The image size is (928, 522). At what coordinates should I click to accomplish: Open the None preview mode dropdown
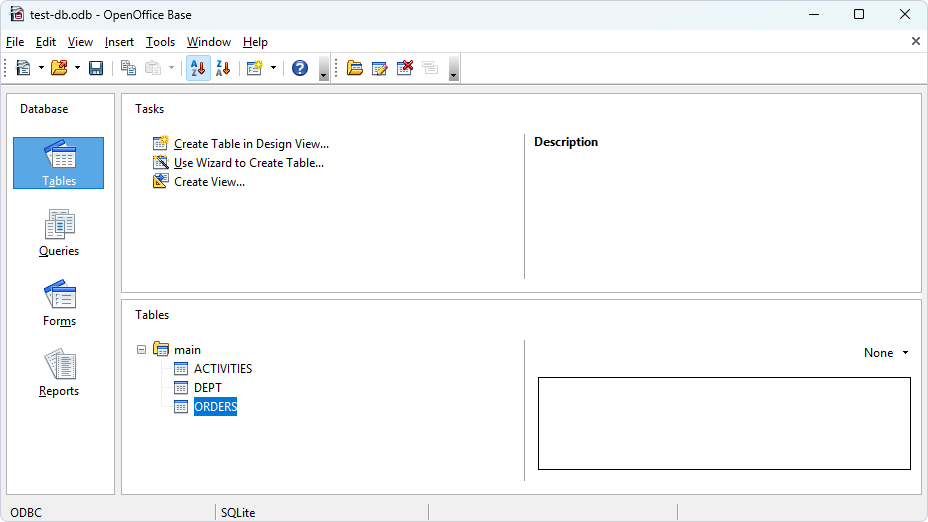tap(886, 353)
